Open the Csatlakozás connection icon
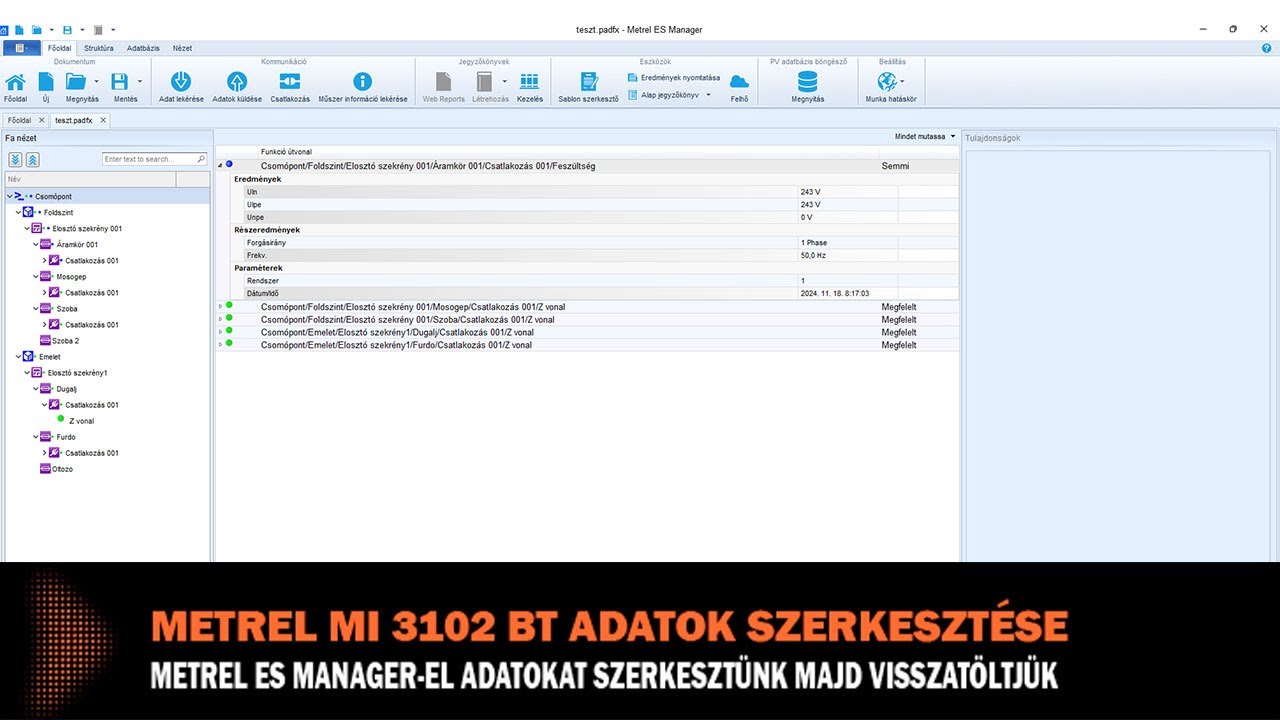This screenshot has height=720, width=1280. click(x=289, y=82)
